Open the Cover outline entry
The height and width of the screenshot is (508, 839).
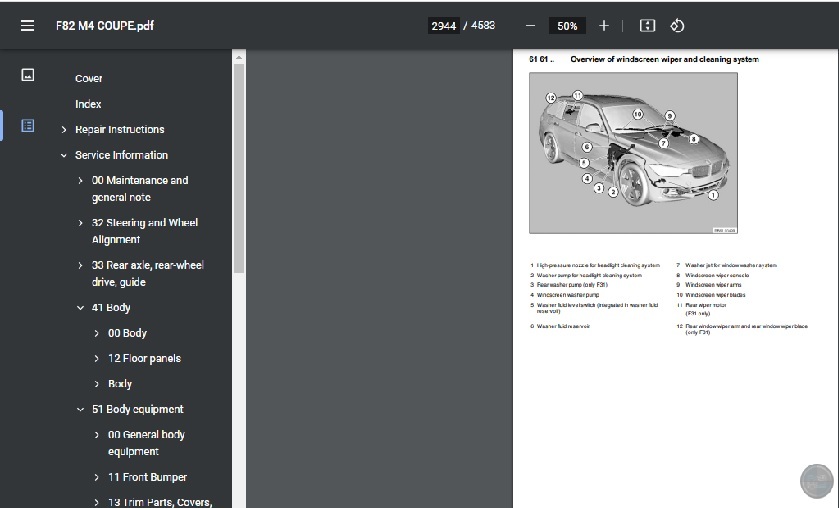(x=89, y=78)
